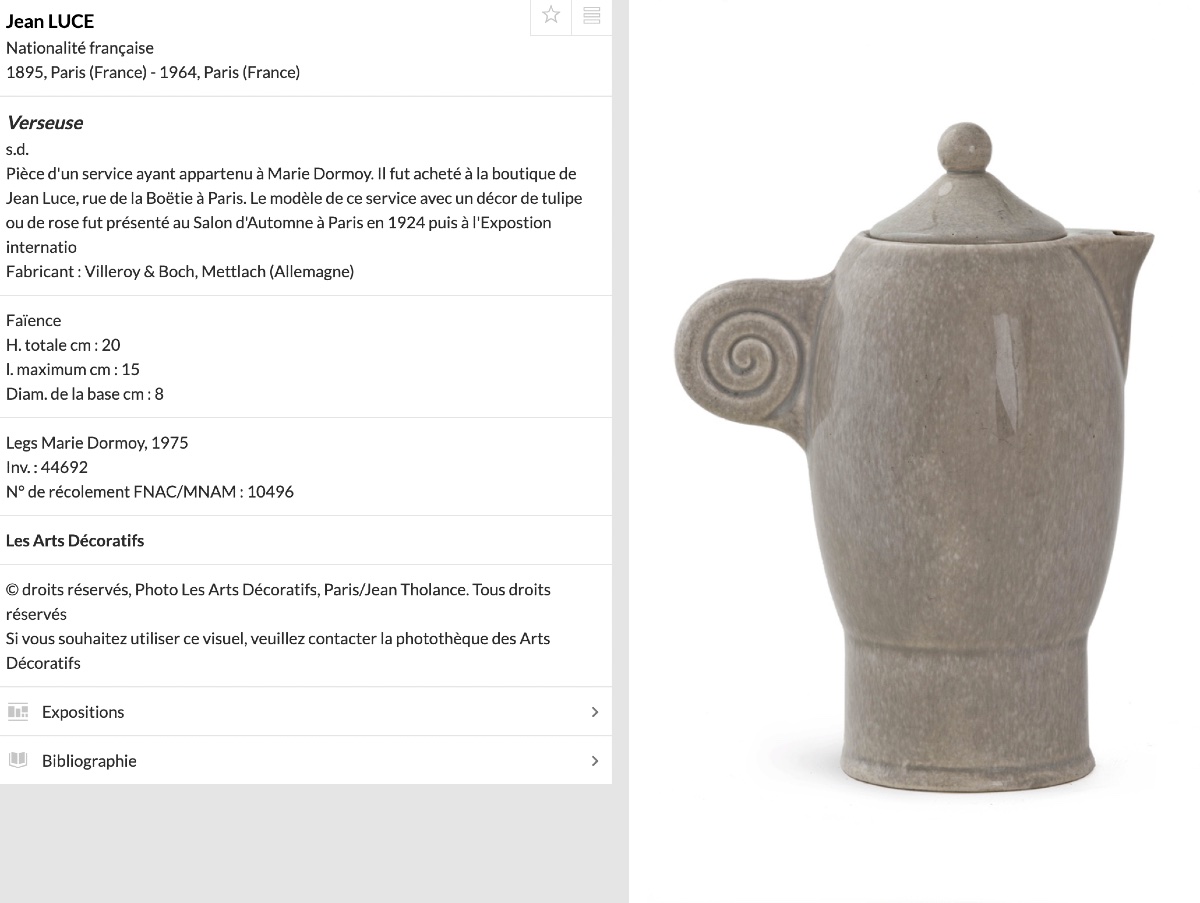This screenshot has width=1200, height=903.
Task: Expand the Bibliographie section chevron
Action: [595, 761]
